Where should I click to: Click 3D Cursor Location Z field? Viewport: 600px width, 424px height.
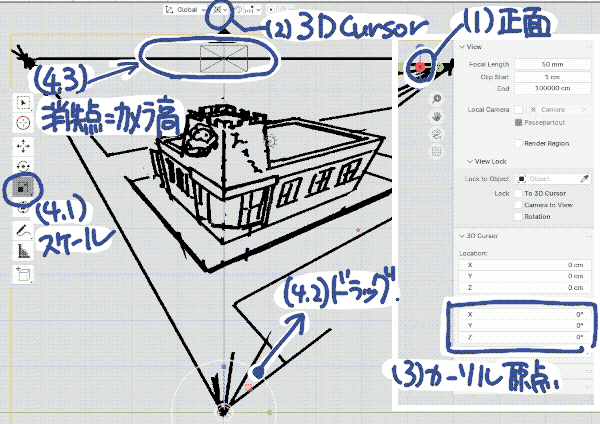(x=524, y=288)
